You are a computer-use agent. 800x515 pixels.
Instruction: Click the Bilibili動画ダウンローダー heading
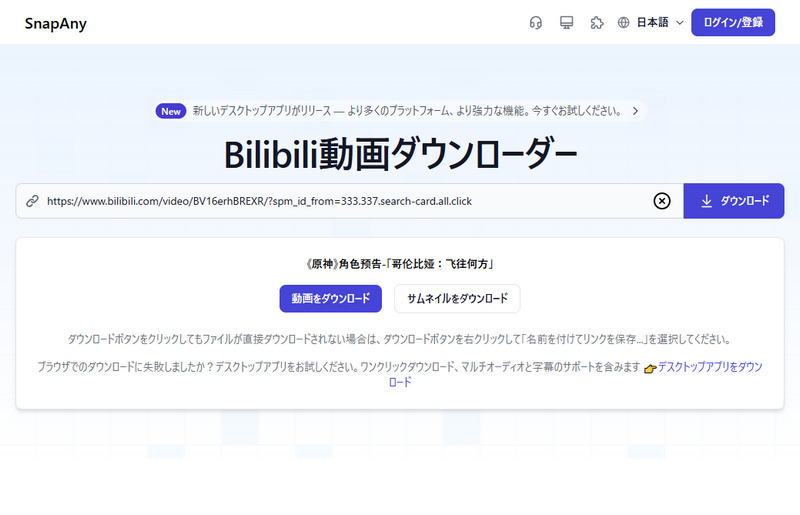pyautogui.click(x=401, y=155)
